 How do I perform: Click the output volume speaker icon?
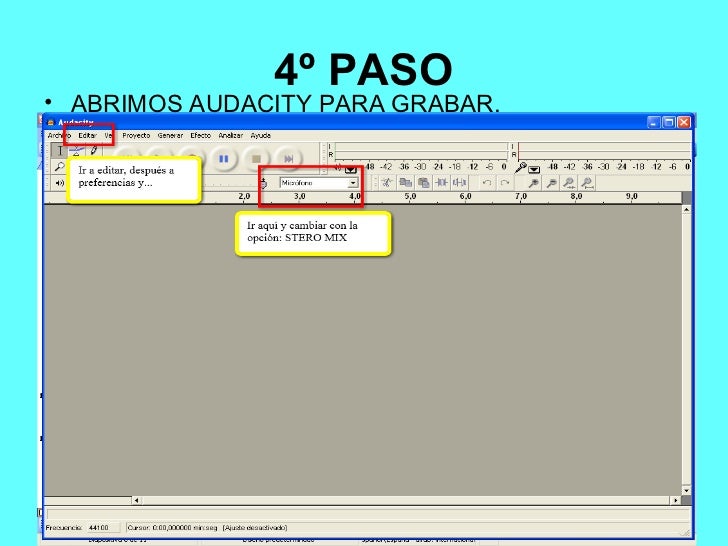59,183
